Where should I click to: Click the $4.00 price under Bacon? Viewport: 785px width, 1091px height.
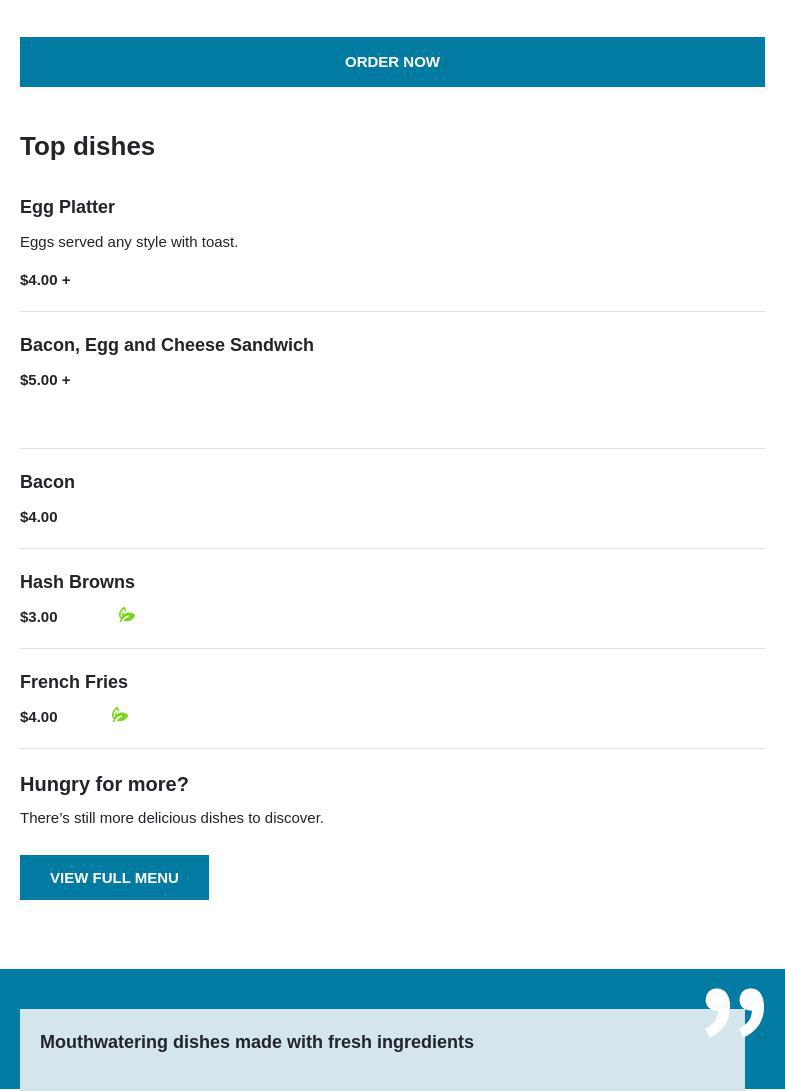[39, 516]
